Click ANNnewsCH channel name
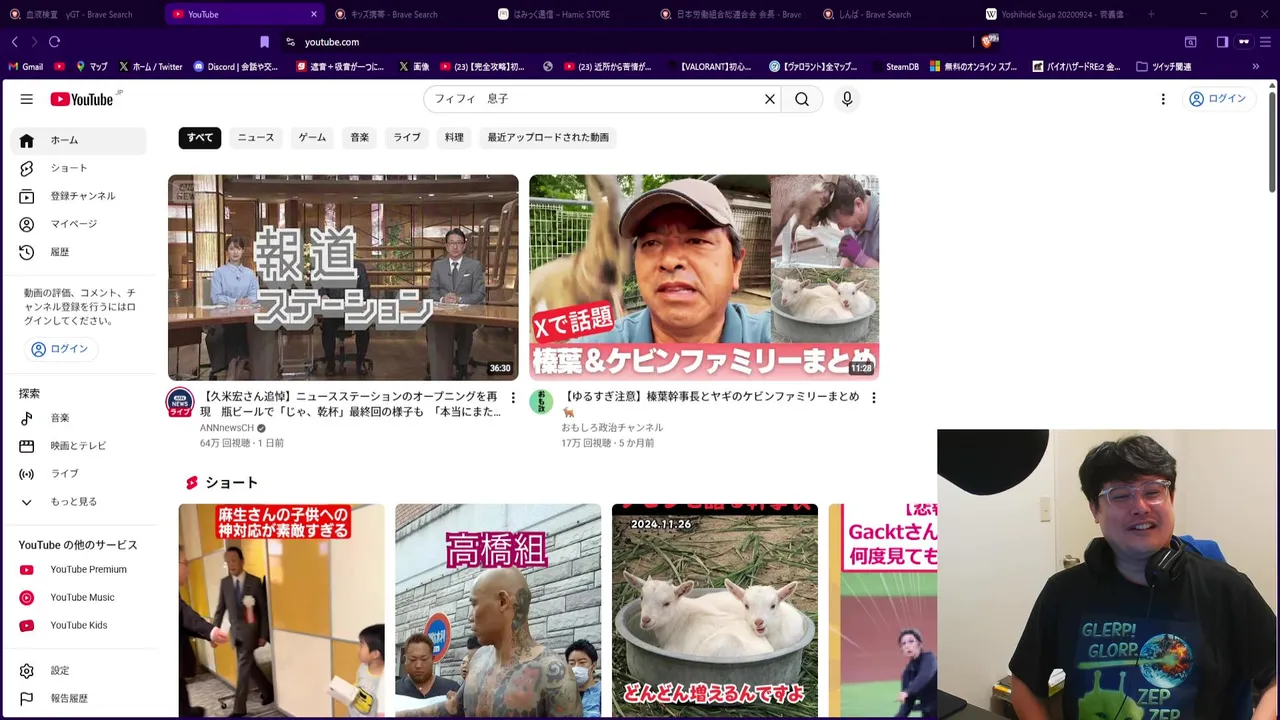1280x720 pixels. [x=227, y=428]
